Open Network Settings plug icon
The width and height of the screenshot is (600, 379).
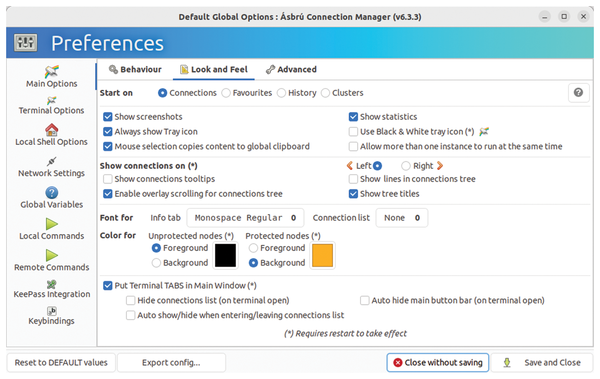[52, 161]
